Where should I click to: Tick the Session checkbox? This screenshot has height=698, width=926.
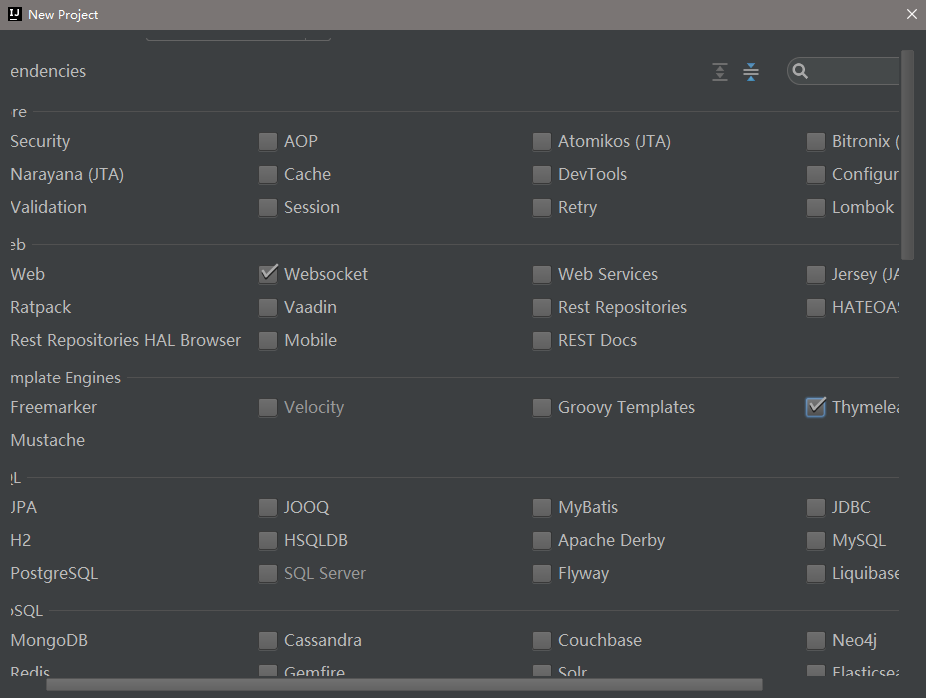coord(268,208)
